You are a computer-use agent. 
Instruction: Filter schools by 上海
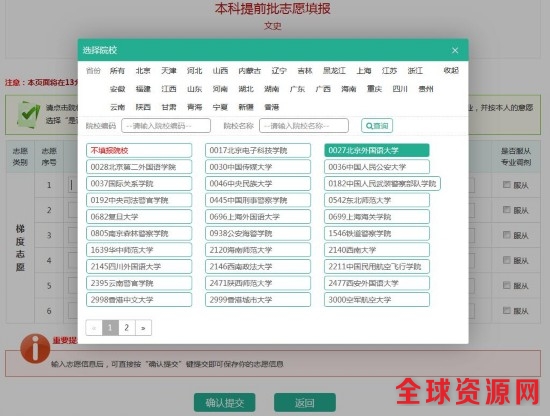tap(364, 71)
